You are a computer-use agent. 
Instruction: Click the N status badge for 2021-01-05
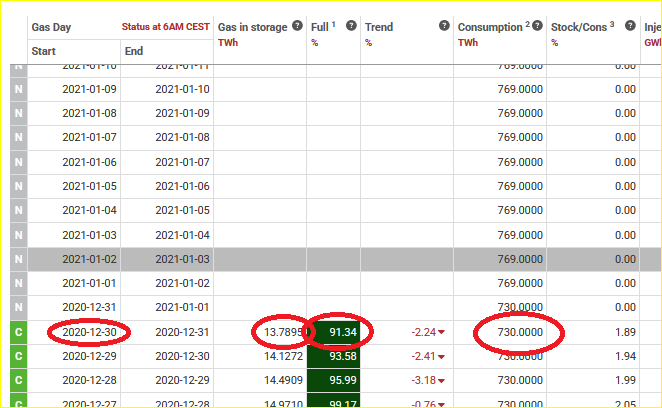pyautogui.click(x=19, y=186)
